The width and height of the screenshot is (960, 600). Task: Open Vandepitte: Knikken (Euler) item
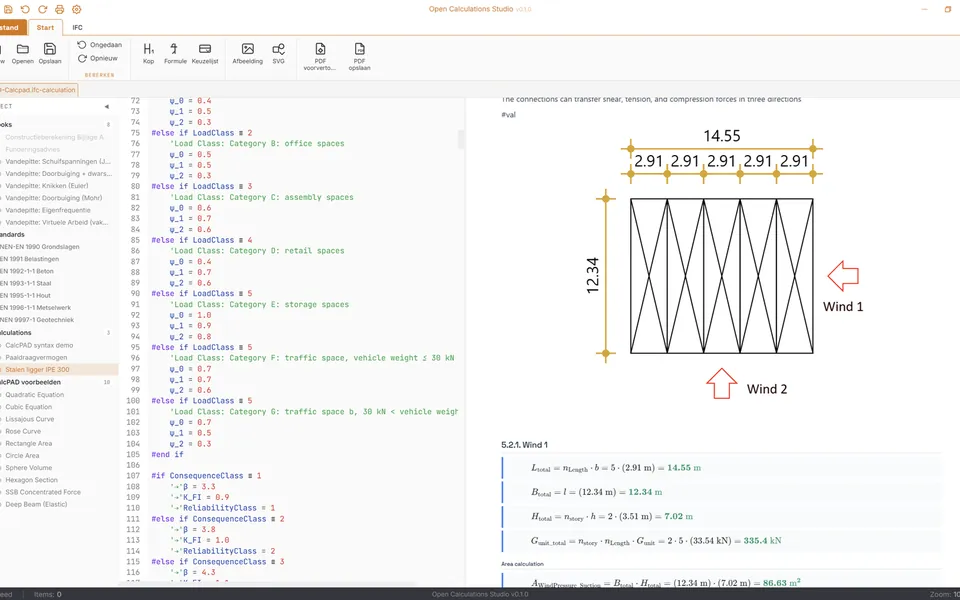point(47,186)
